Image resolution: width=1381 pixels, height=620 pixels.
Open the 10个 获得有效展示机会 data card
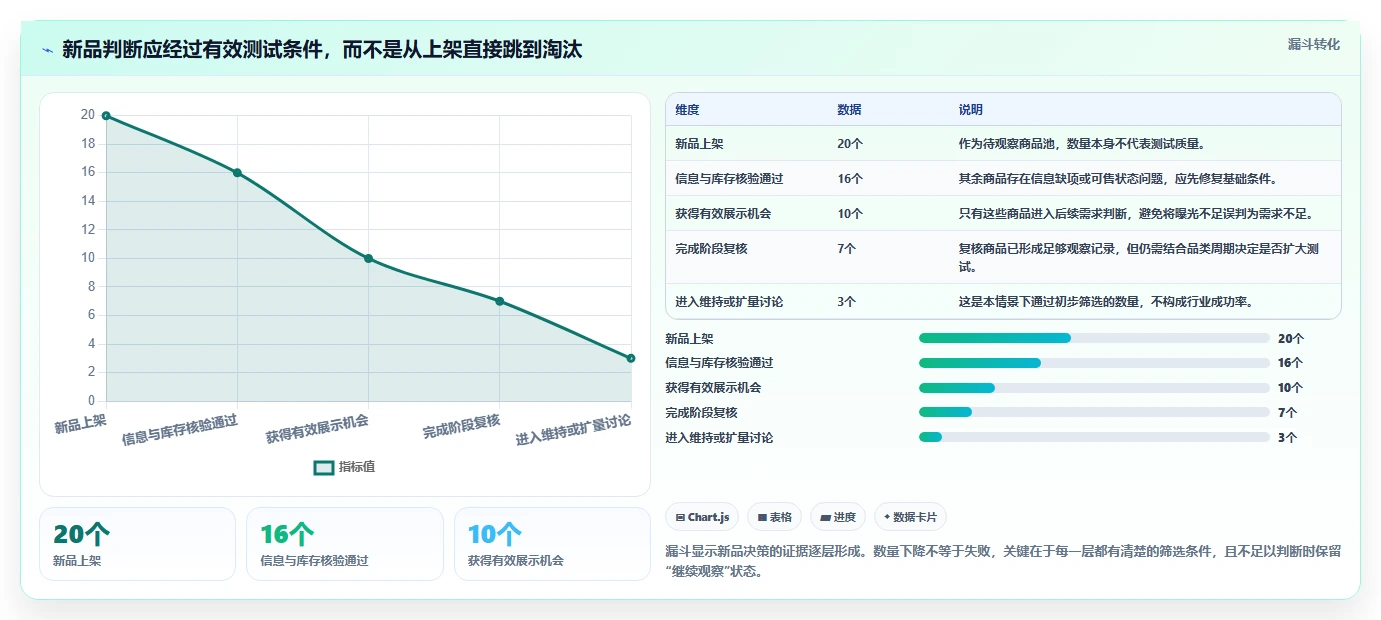(x=552, y=544)
